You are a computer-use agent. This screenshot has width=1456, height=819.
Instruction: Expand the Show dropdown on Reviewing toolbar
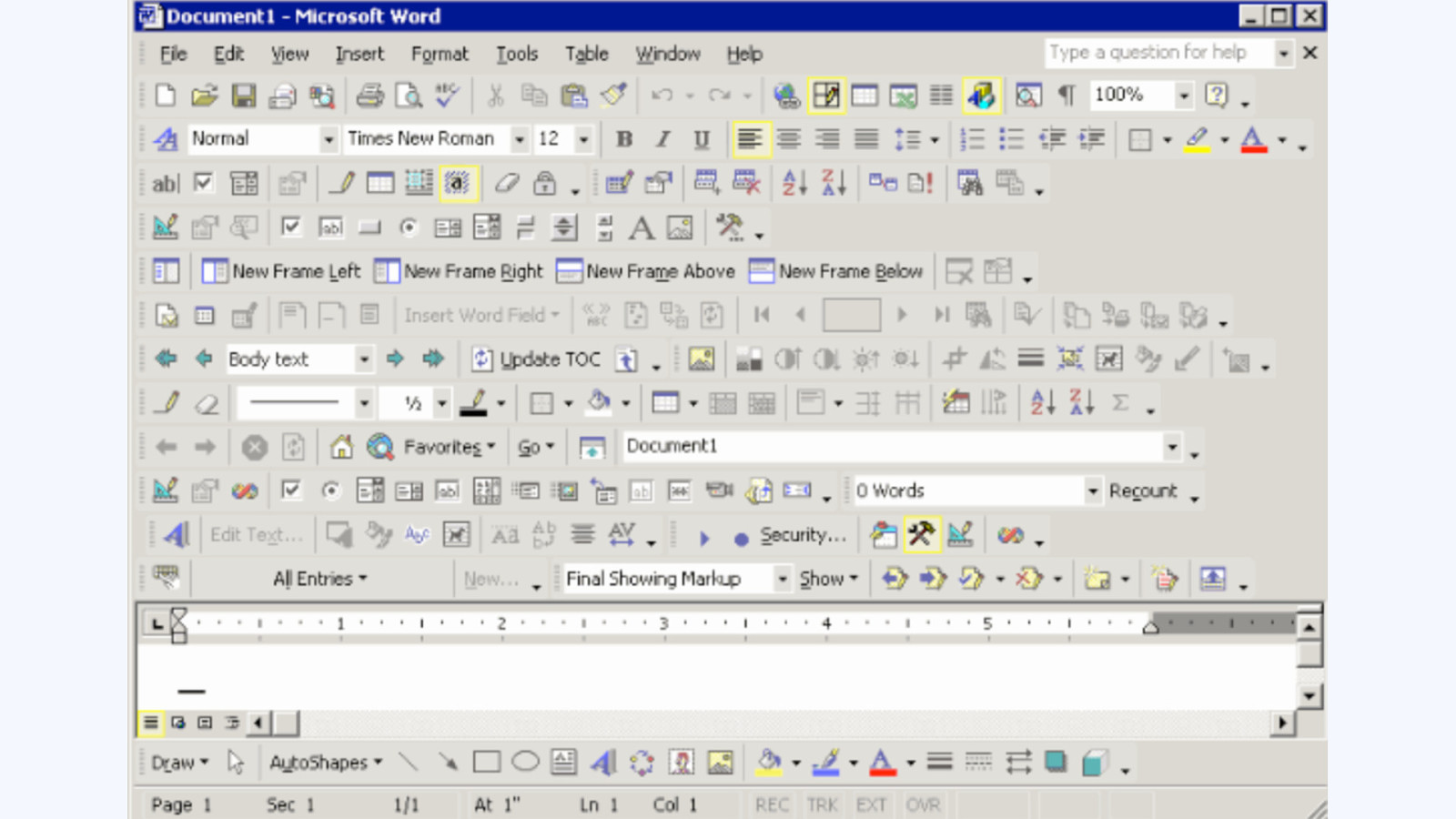[828, 579]
